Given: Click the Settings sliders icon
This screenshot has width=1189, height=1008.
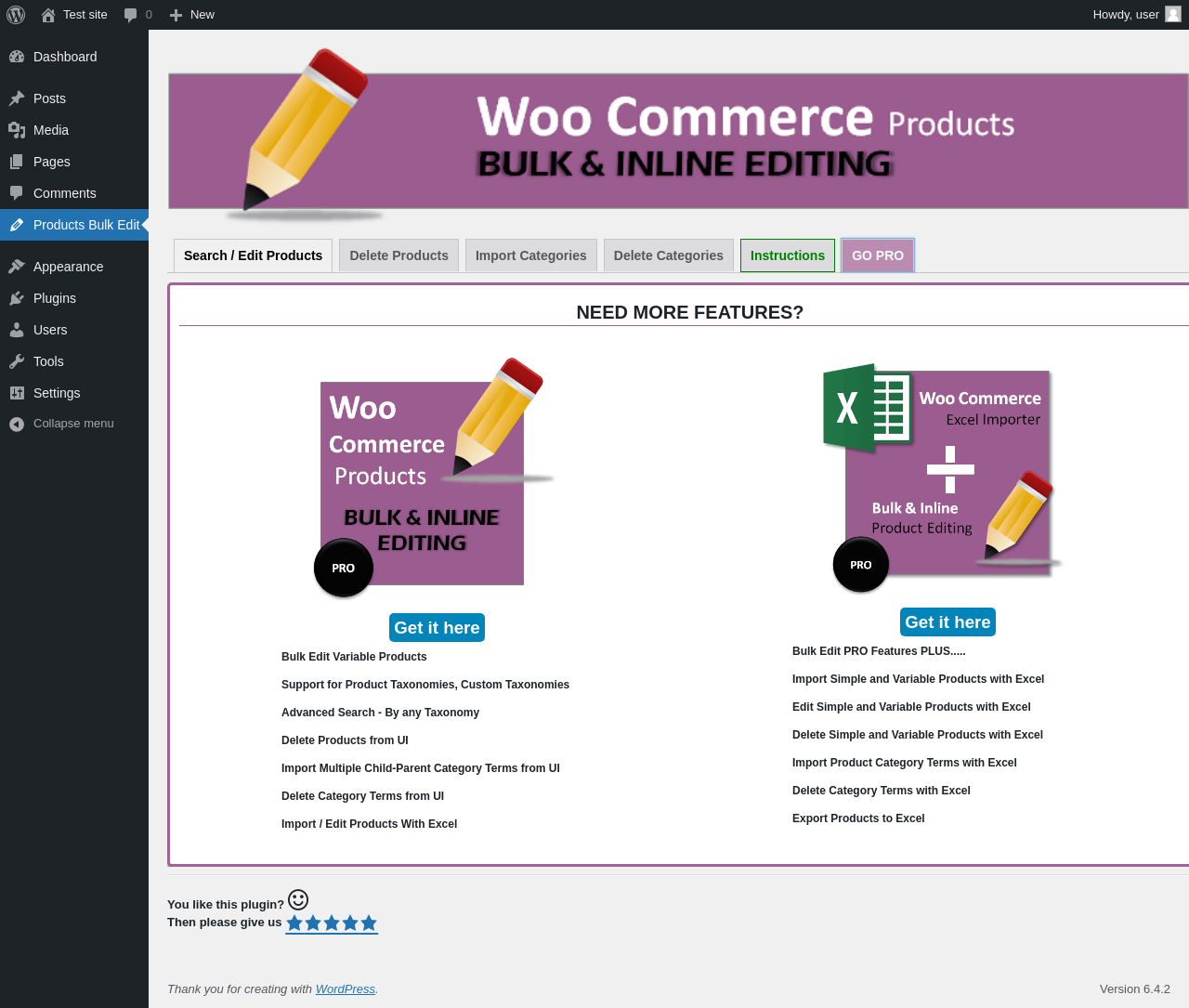Looking at the screenshot, I should click(x=17, y=393).
